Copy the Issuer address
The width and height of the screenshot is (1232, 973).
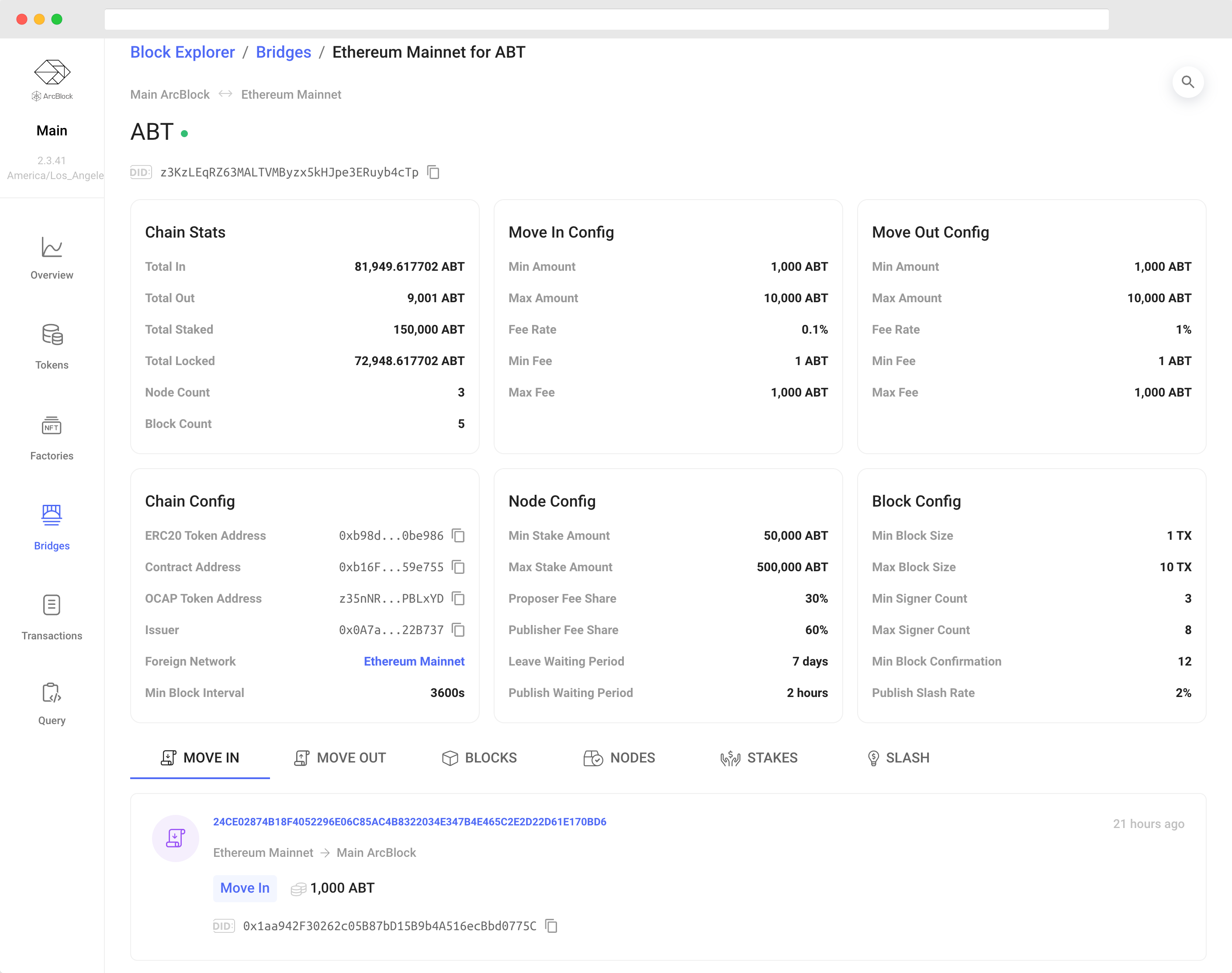coord(458,629)
